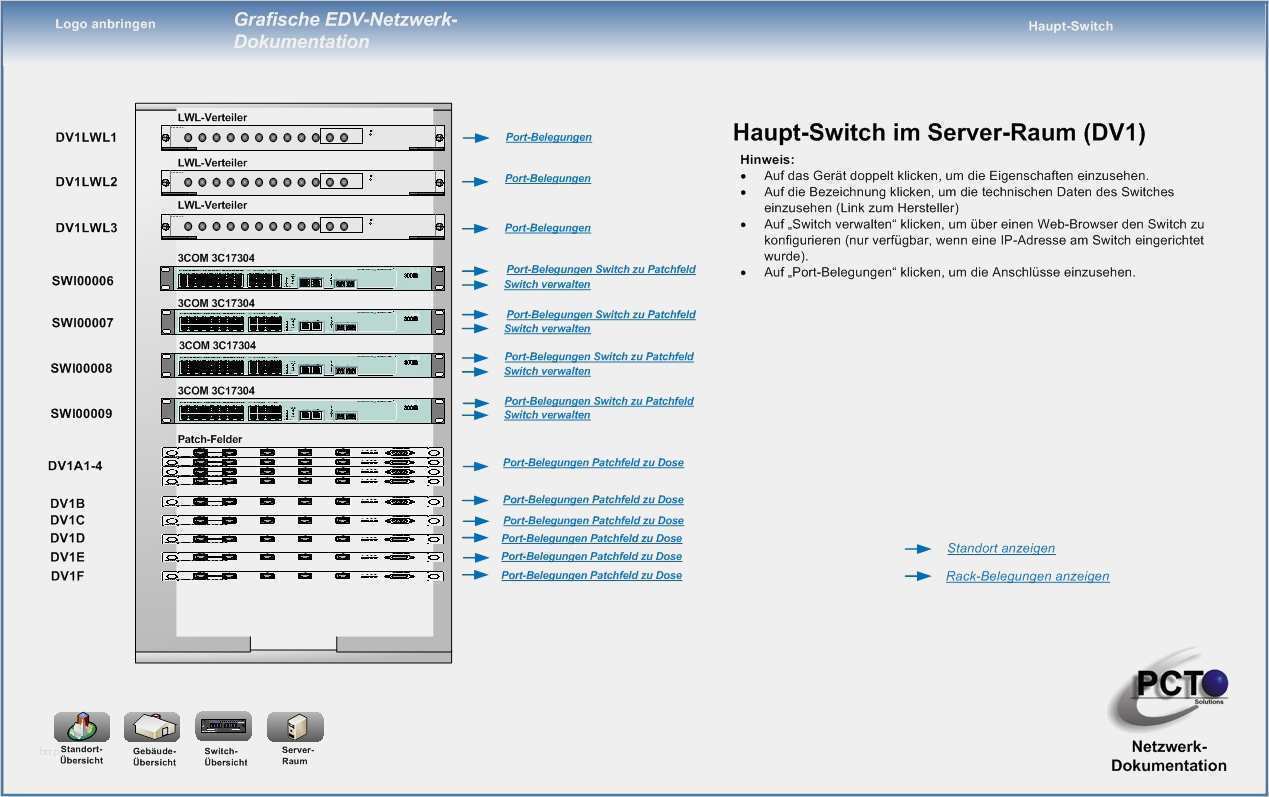
Task: Click the DV1B patch panel graphic
Action: pos(301,502)
